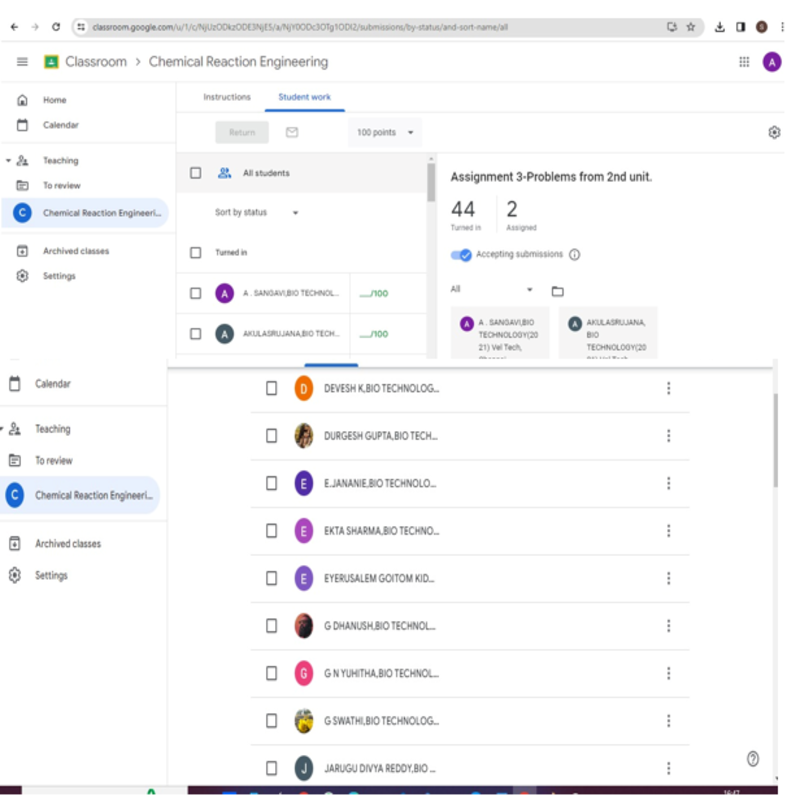
Task: Expand the Sort by status dropdown
Action: pyautogui.click(x=256, y=213)
